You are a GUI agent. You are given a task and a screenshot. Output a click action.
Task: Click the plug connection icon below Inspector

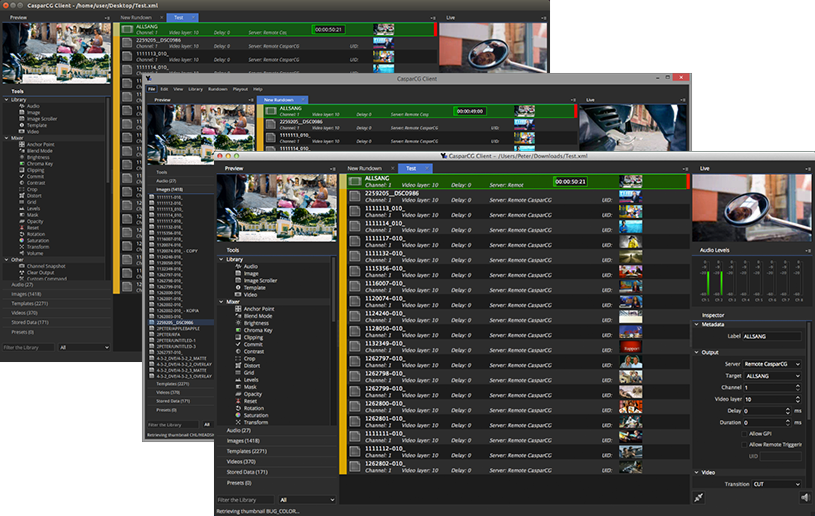click(699, 498)
